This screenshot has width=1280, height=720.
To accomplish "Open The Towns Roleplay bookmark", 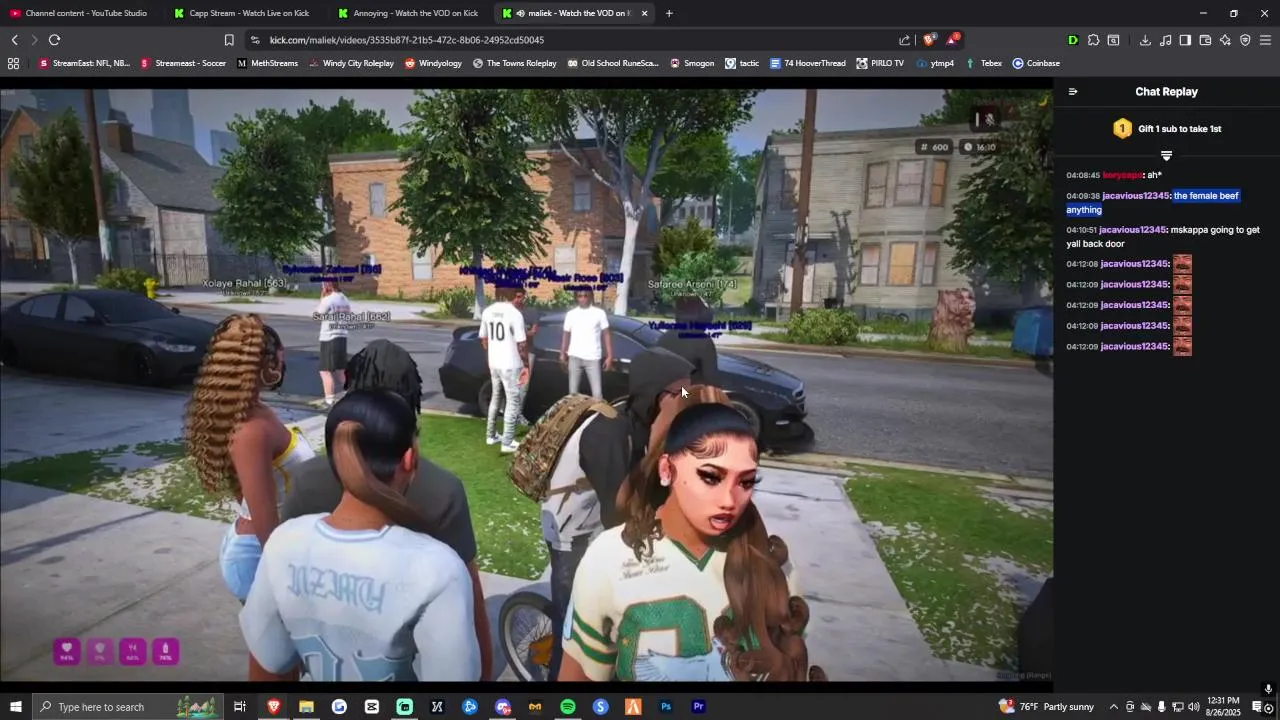I will coord(514,63).
